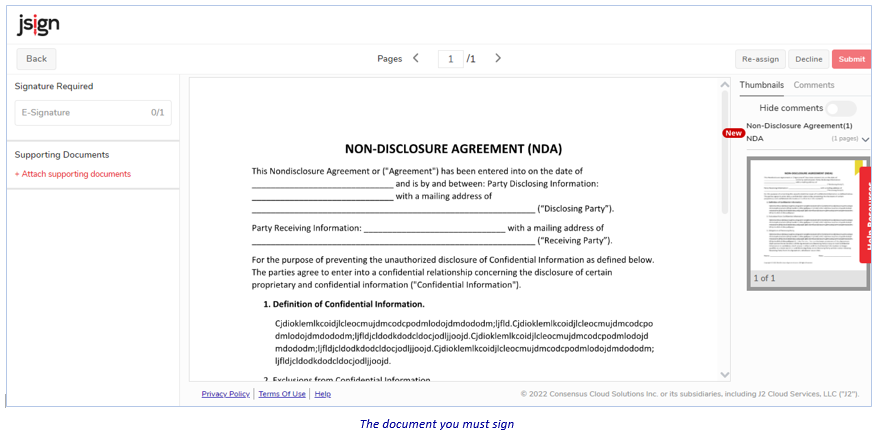Switch to the Comments tab
Image resolution: width=878 pixels, height=437 pixels.
click(x=814, y=85)
